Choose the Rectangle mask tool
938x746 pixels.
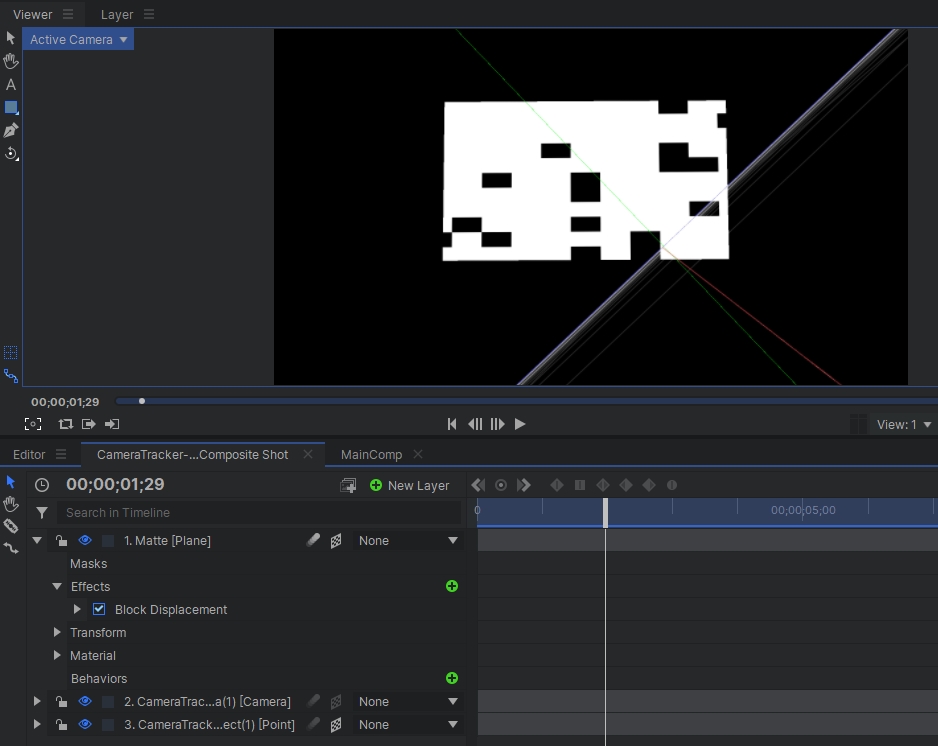point(11,108)
